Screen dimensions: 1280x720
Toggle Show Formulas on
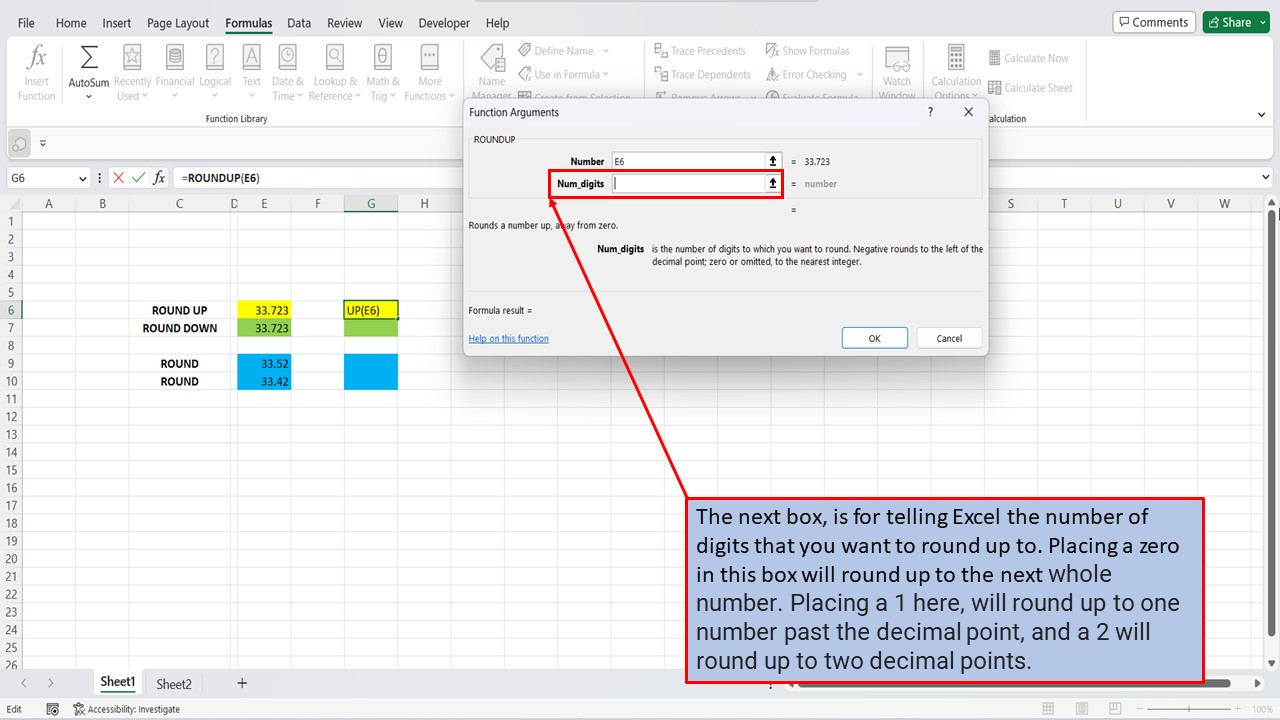[810, 50]
